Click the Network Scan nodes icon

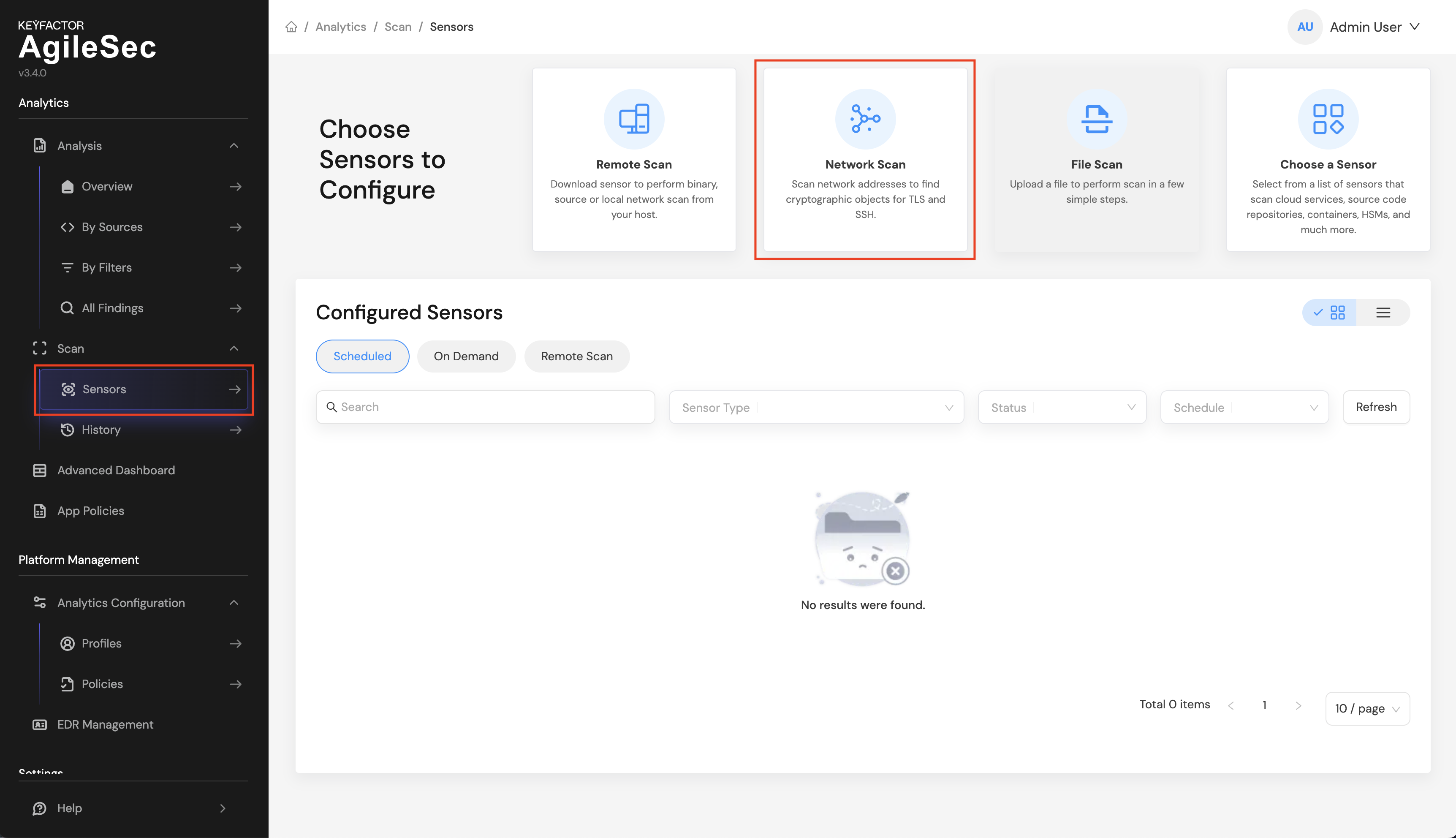pos(865,119)
